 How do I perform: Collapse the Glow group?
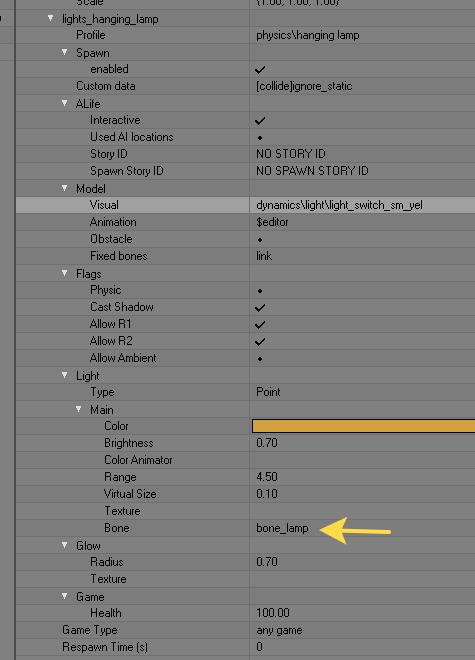pyautogui.click(x=64, y=545)
